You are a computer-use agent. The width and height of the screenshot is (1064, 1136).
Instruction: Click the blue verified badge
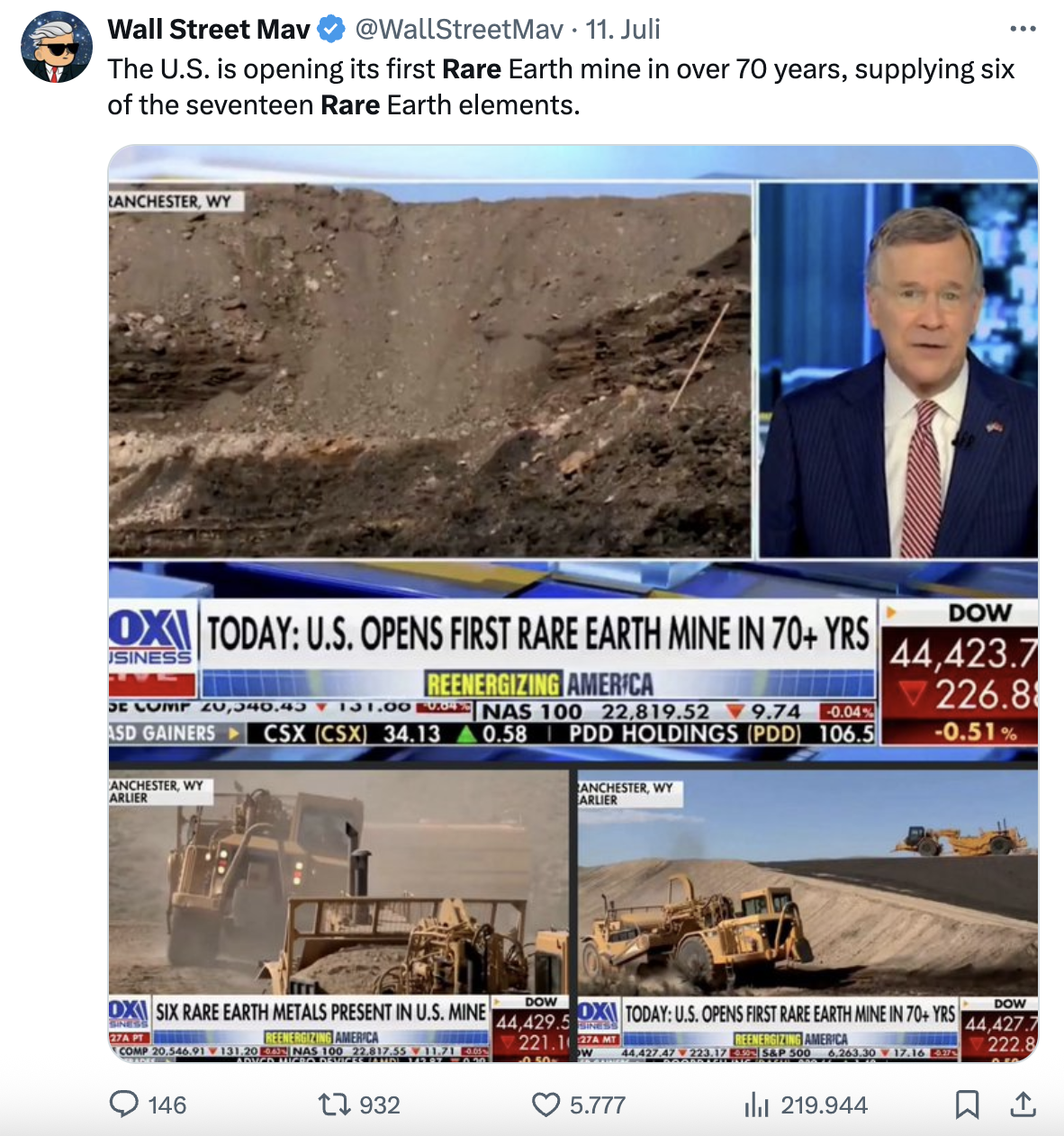coord(331,30)
